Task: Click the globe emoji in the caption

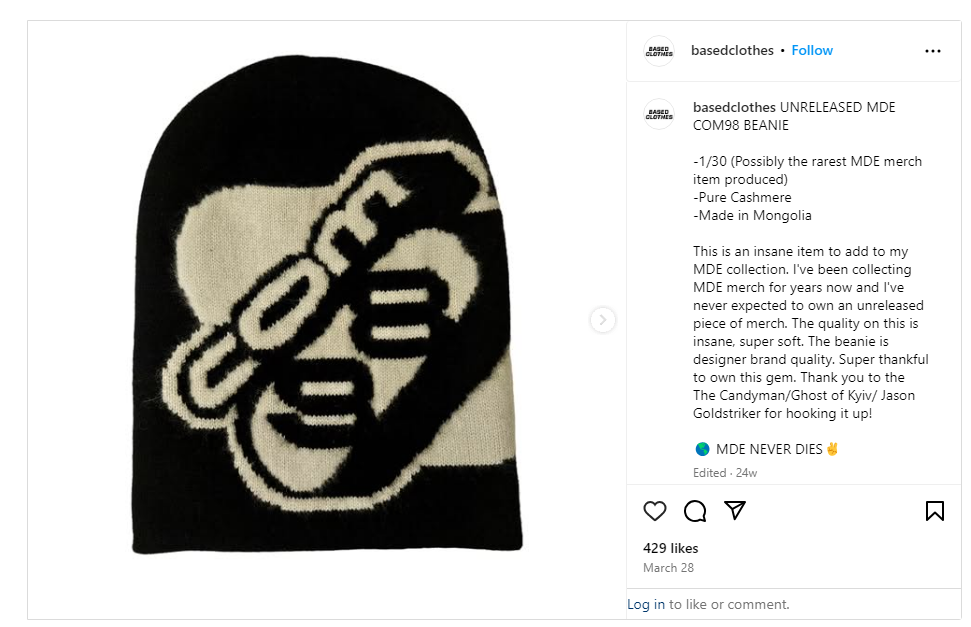Action: (x=702, y=449)
